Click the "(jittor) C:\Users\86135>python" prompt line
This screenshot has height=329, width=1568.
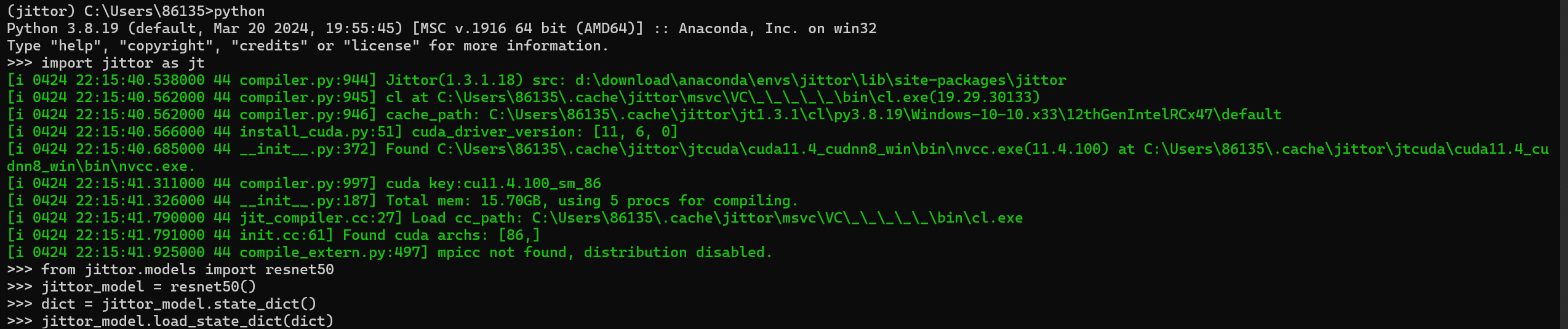[135, 11]
